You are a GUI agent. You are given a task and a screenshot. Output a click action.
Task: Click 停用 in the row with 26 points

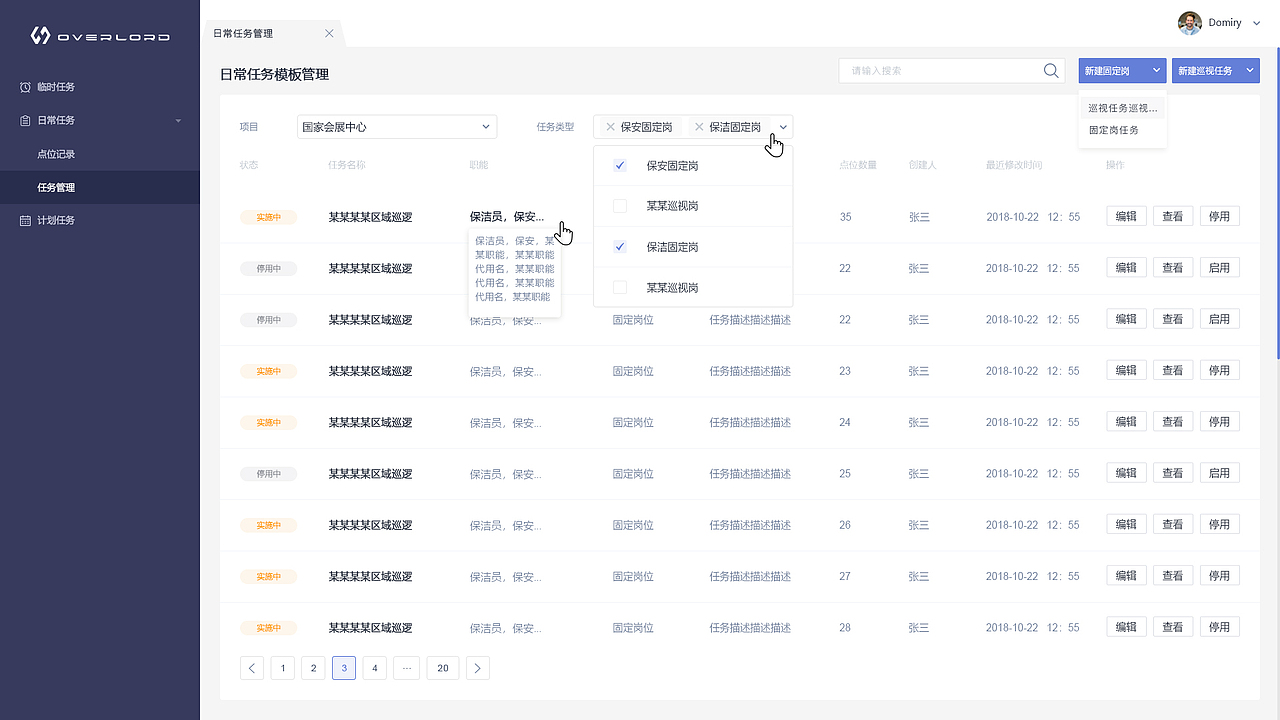[1220, 524]
